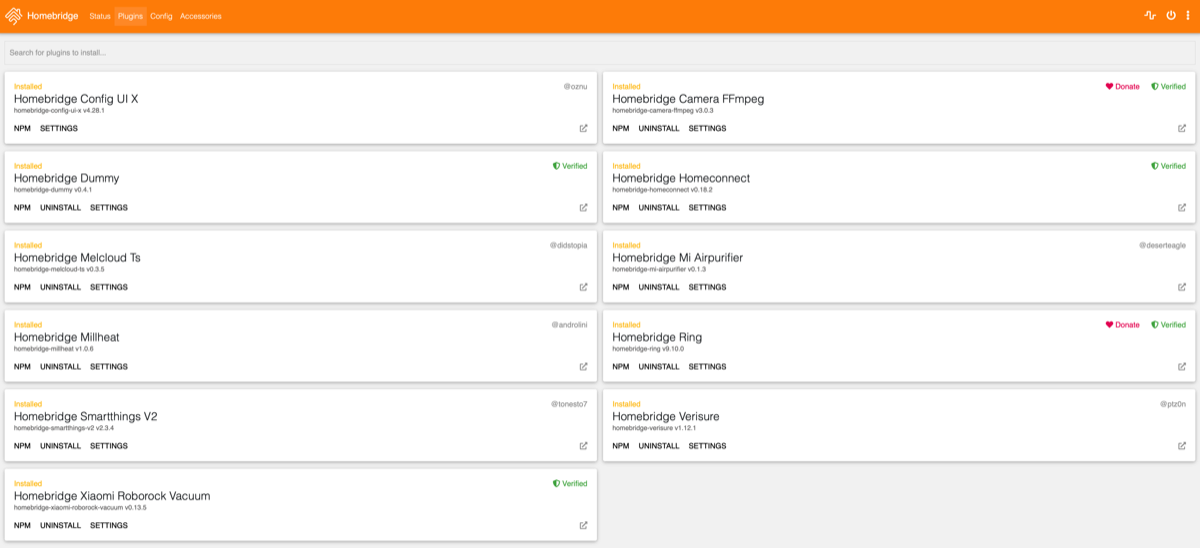Click NPM for Homebridge Smartthings V2
This screenshot has height=548, width=1200.
coord(22,446)
